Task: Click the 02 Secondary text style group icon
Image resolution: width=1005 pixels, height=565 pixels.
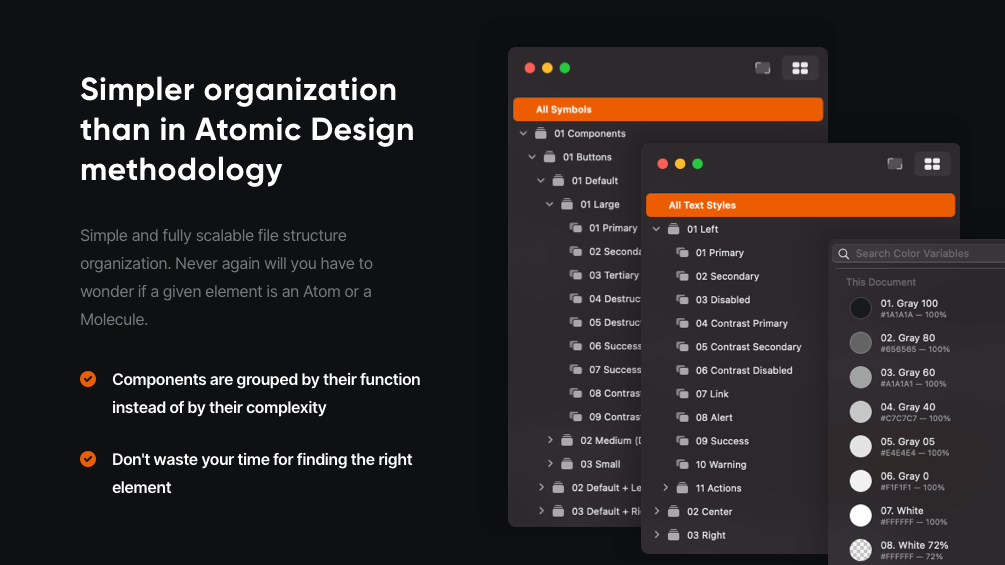Action: (x=683, y=276)
